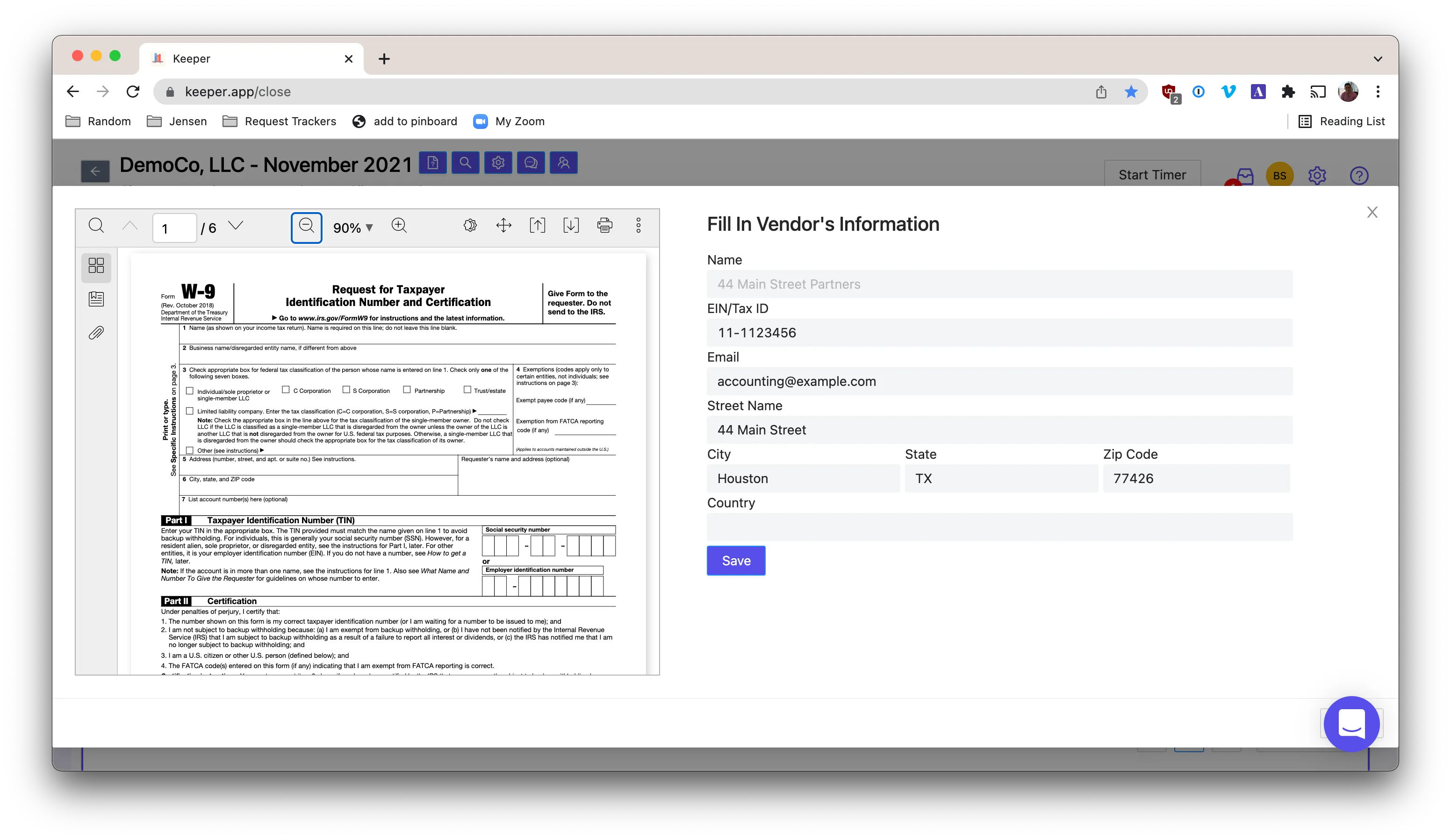
Task: Show attachments paperclip panel
Action: (96, 333)
